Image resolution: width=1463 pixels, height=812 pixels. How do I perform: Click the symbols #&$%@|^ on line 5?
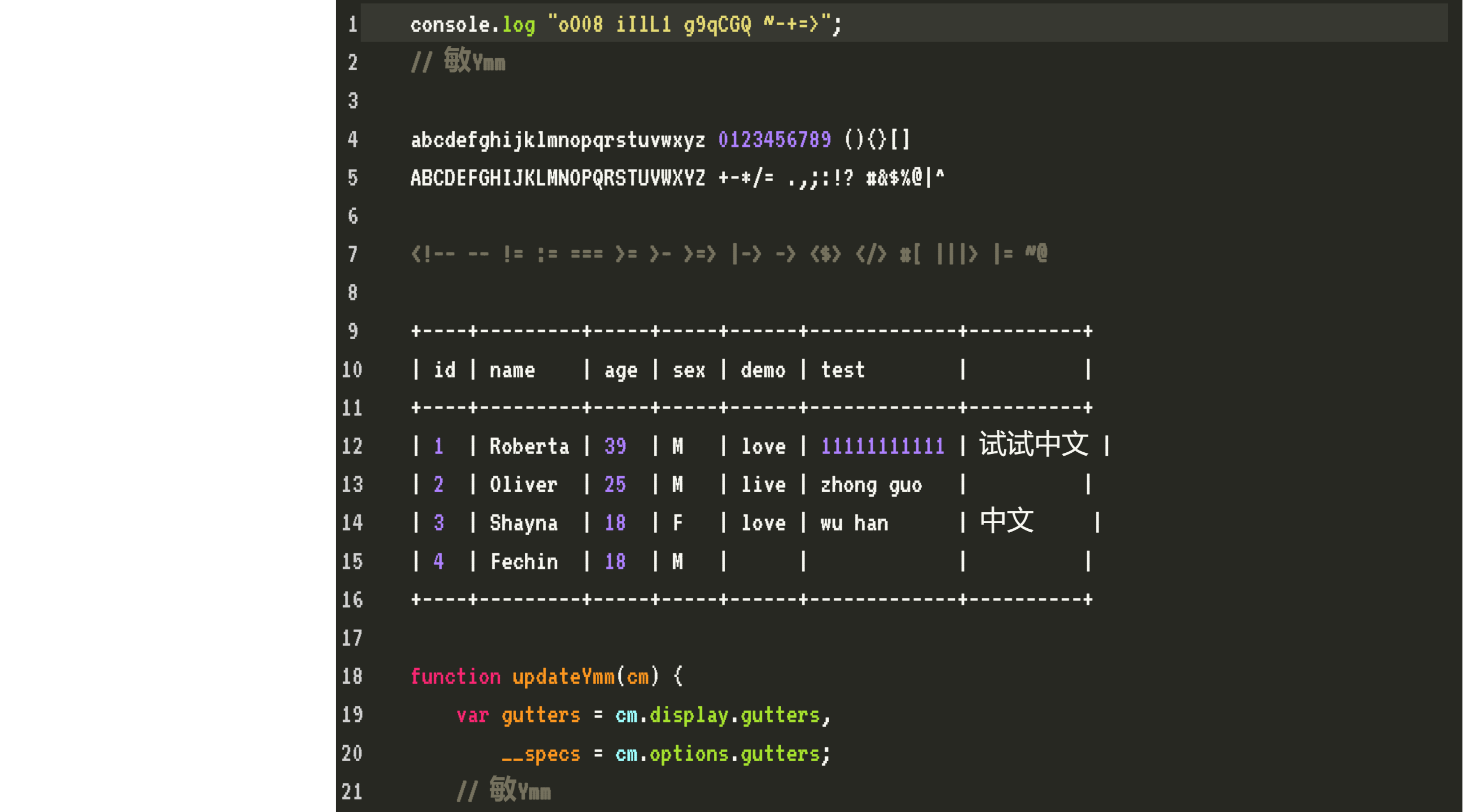tap(905, 178)
